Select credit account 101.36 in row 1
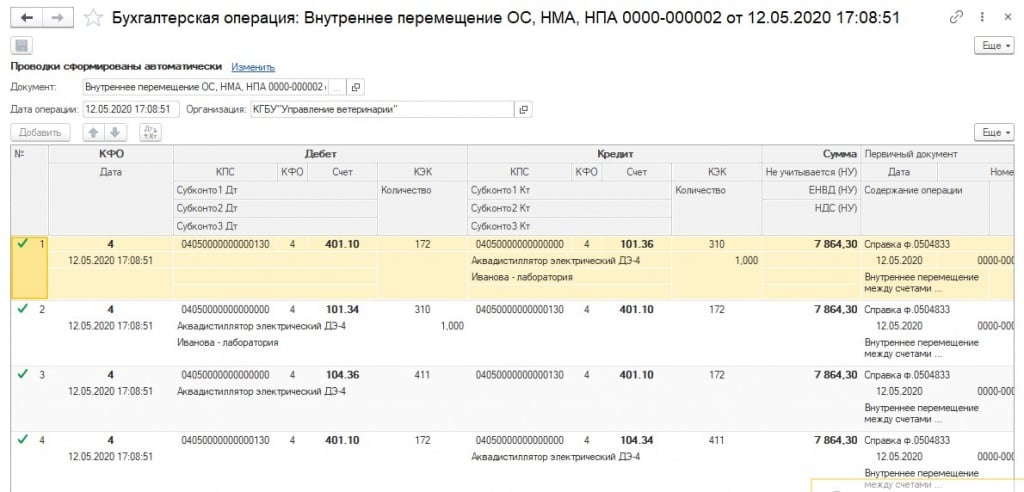Viewport: 1024px width, 492px height. (x=637, y=244)
